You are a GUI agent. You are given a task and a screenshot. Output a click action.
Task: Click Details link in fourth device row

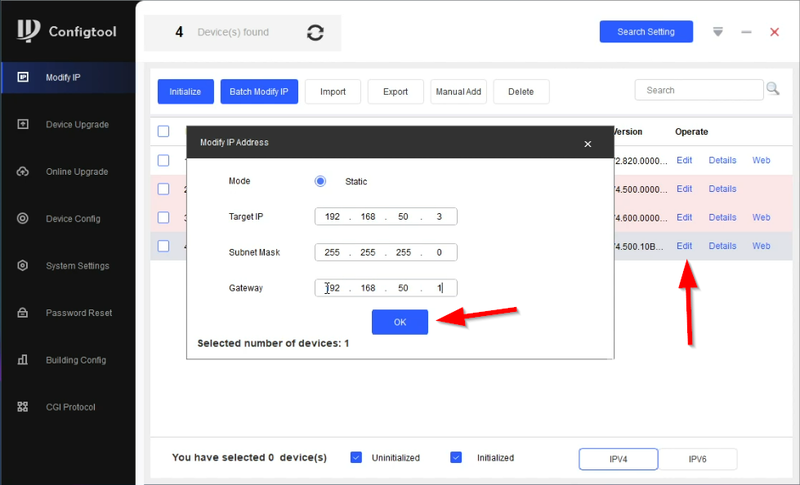tap(722, 246)
